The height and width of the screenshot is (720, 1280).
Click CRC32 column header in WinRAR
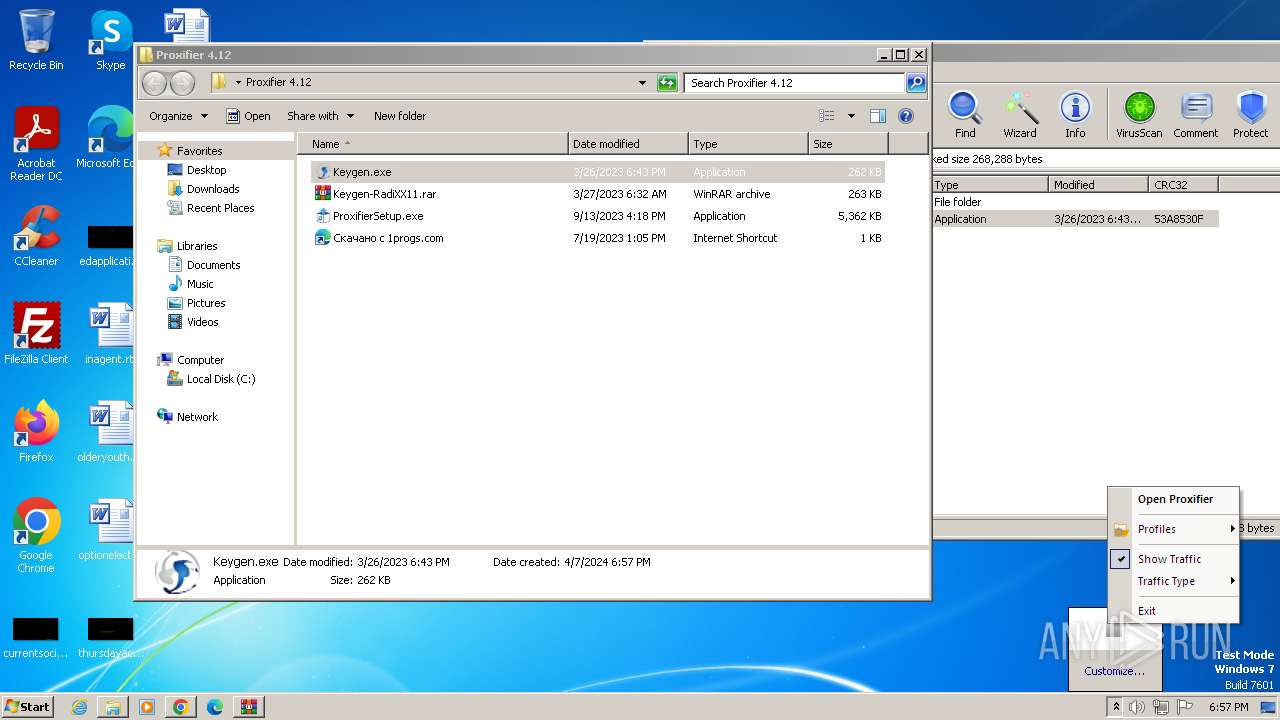coord(1183,185)
